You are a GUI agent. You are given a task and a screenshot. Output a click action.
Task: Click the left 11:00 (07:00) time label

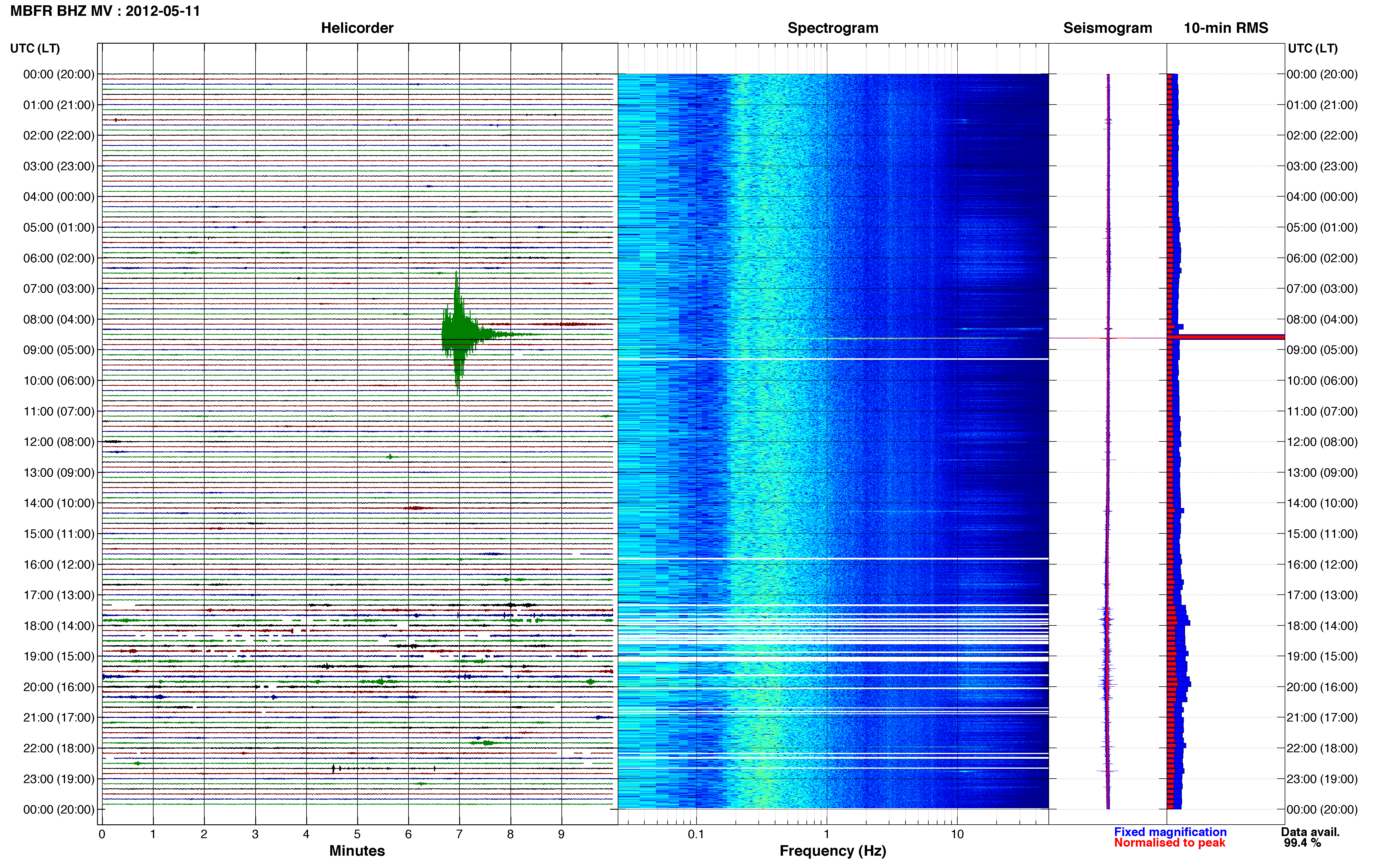[59, 412]
